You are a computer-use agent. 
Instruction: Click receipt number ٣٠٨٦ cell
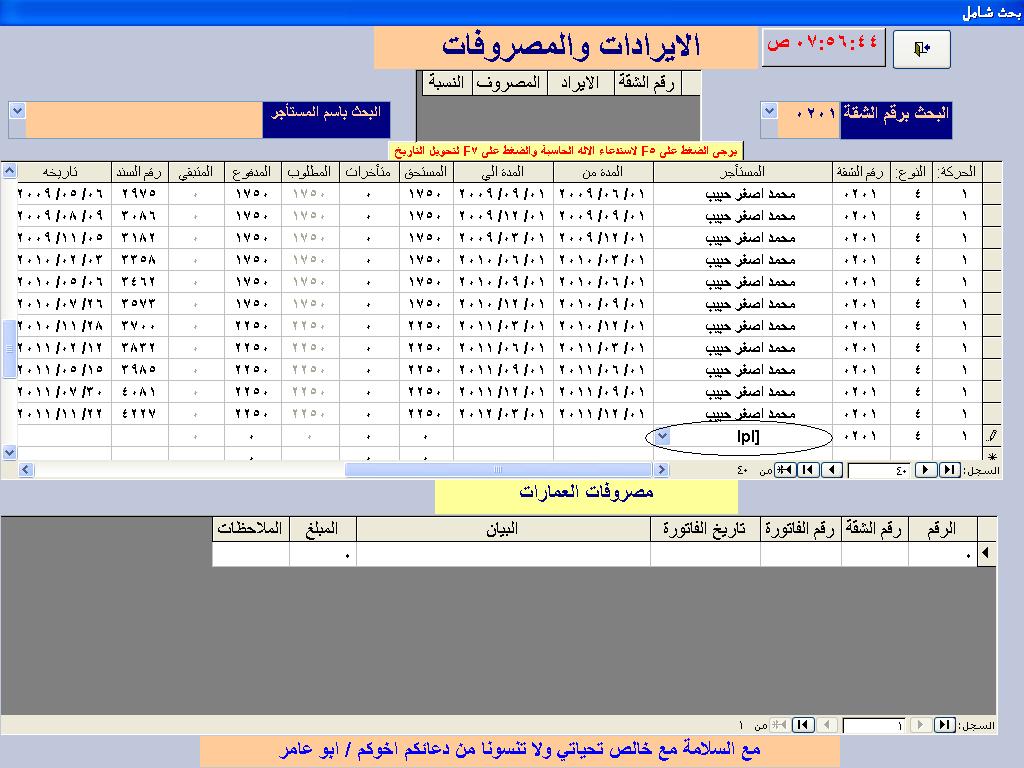coord(140,216)
